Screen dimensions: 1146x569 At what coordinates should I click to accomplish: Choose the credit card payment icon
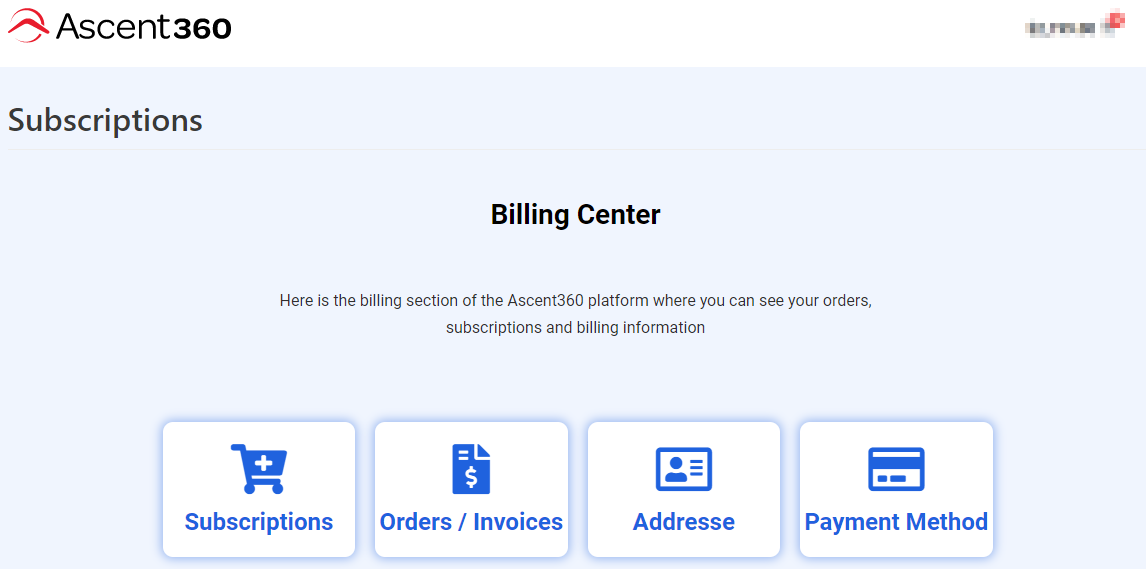(x=896, y=469)
